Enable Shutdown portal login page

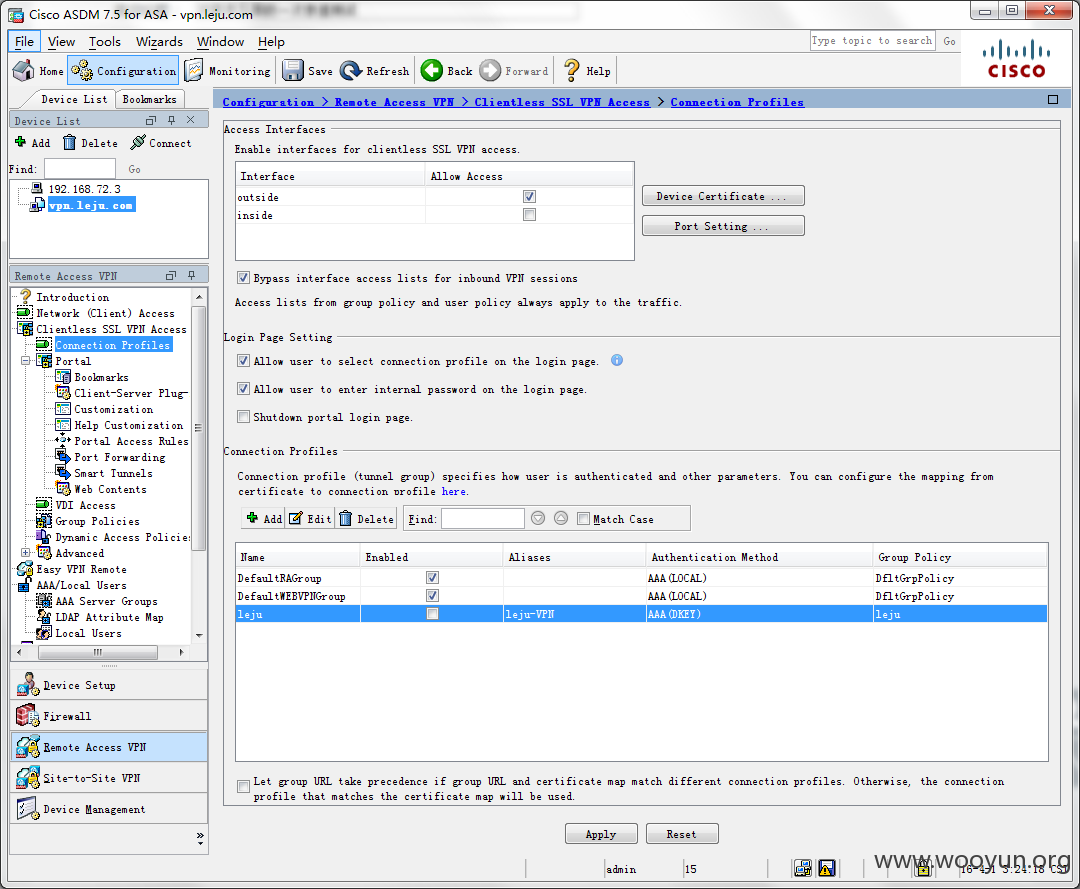[243, 417]
